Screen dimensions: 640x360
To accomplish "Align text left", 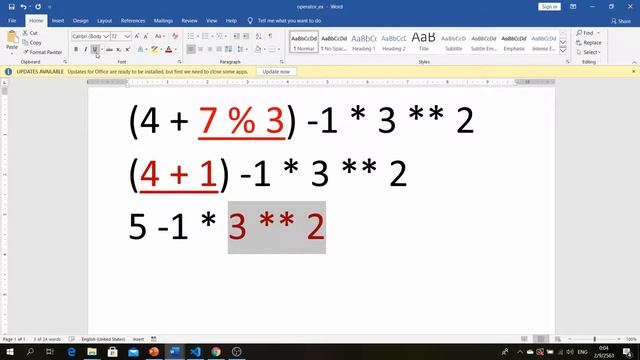I will [191, 49].
